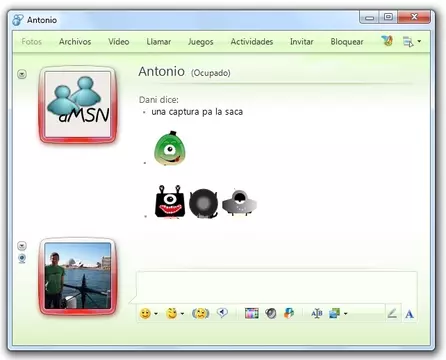Send a nudge with the shaking face icon
Screen dimensions: 446x360
[200, 313]
